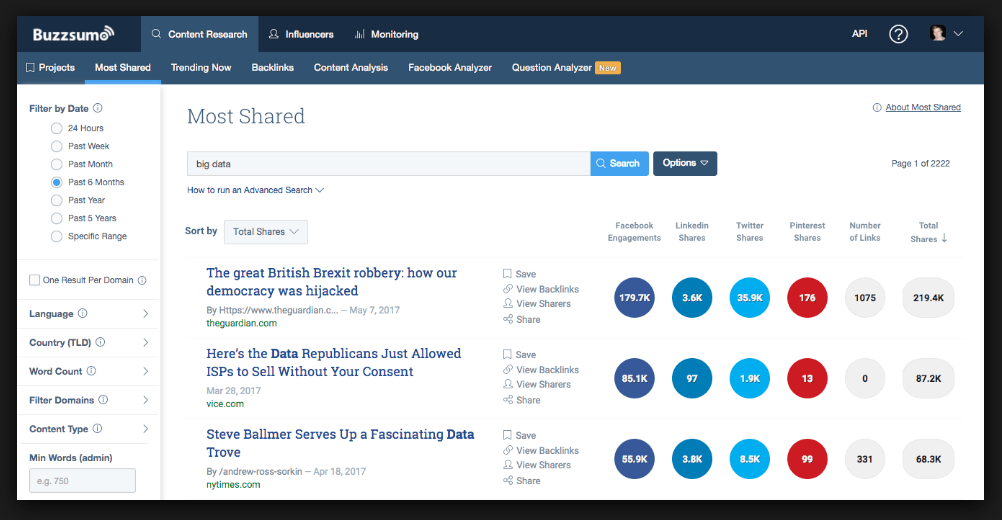1002x520 pixels.
Task: Enable One Result Per Domain checkbox
Action: coord(35,280)
